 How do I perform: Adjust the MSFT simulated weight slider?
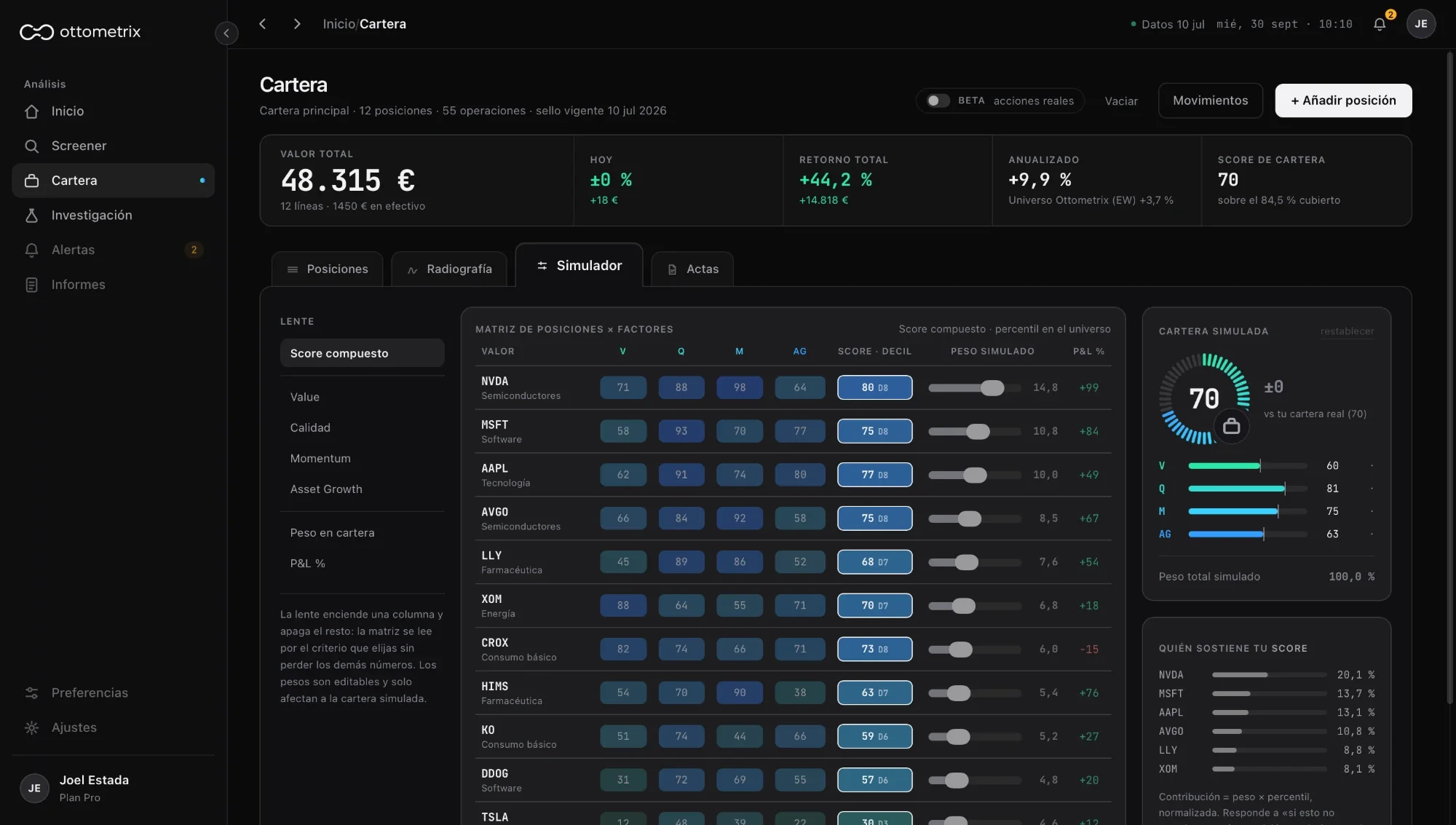pos(974,432)
